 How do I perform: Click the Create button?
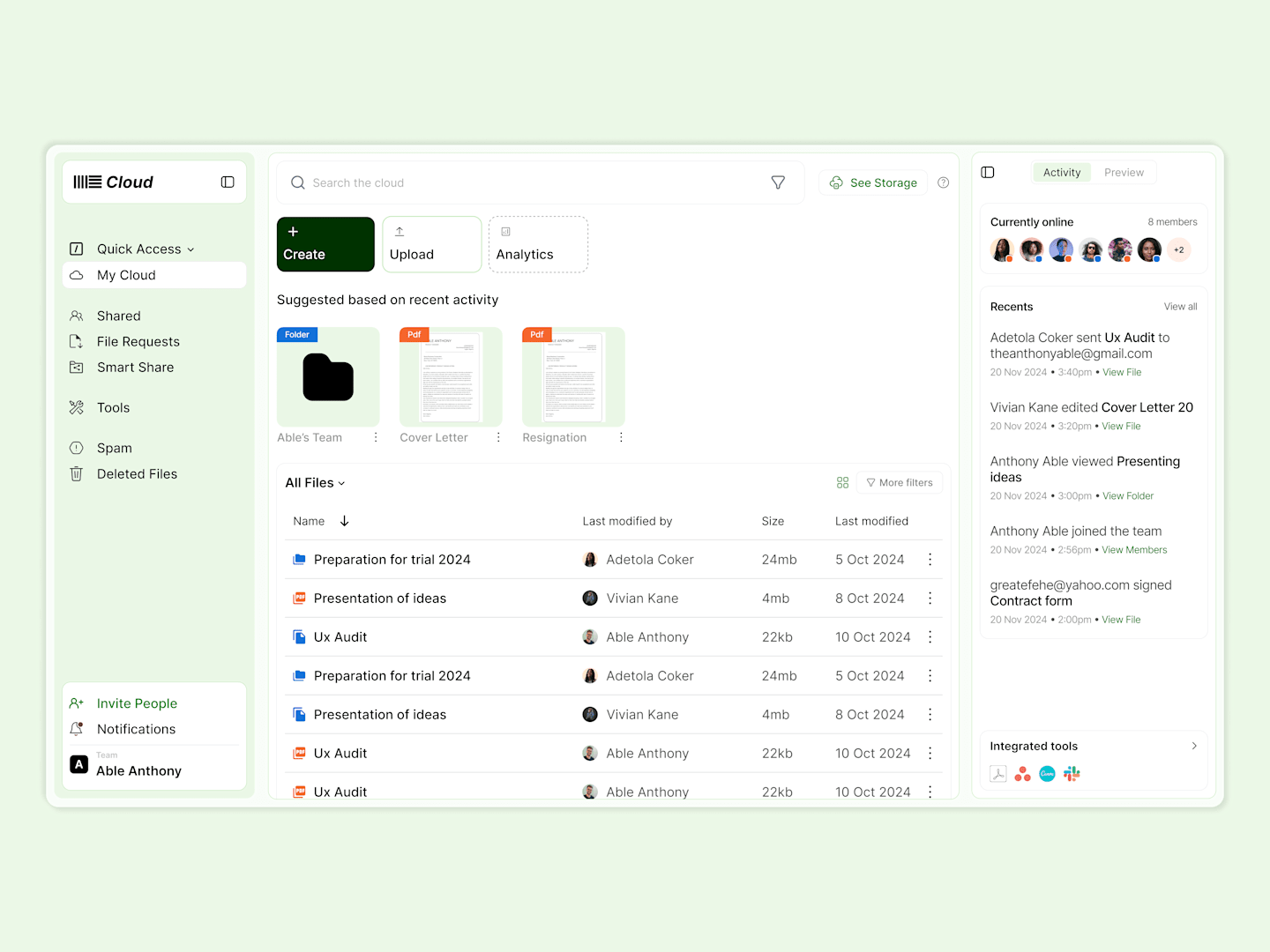click(x=325, y=244)
